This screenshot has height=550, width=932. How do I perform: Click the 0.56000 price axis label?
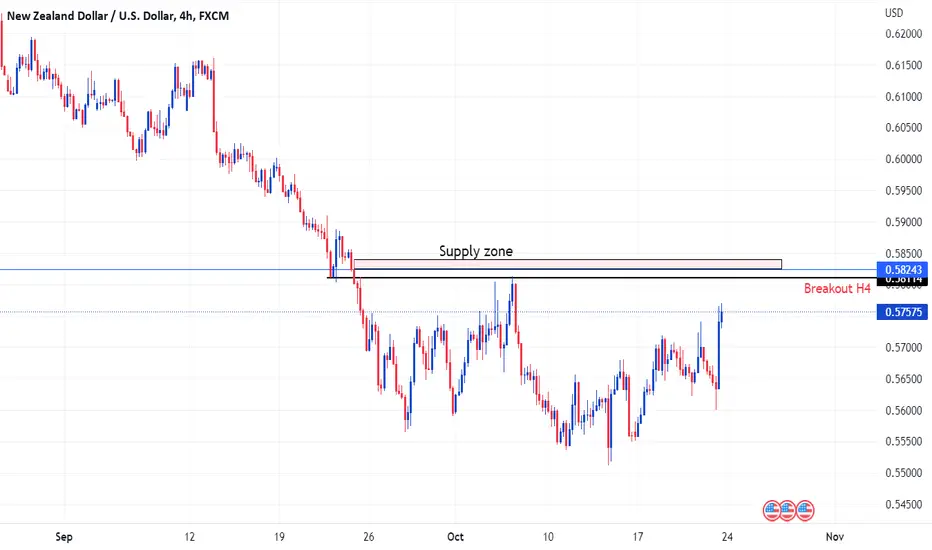tap(903, 411)
